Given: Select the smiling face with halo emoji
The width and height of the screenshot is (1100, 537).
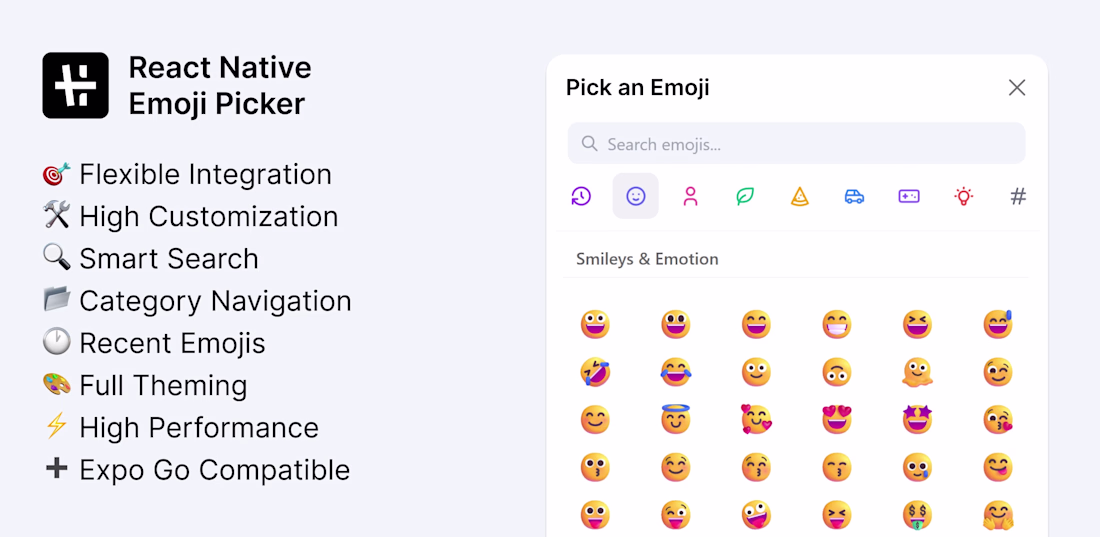Looking at the screenshot, I should coord(676,419).
